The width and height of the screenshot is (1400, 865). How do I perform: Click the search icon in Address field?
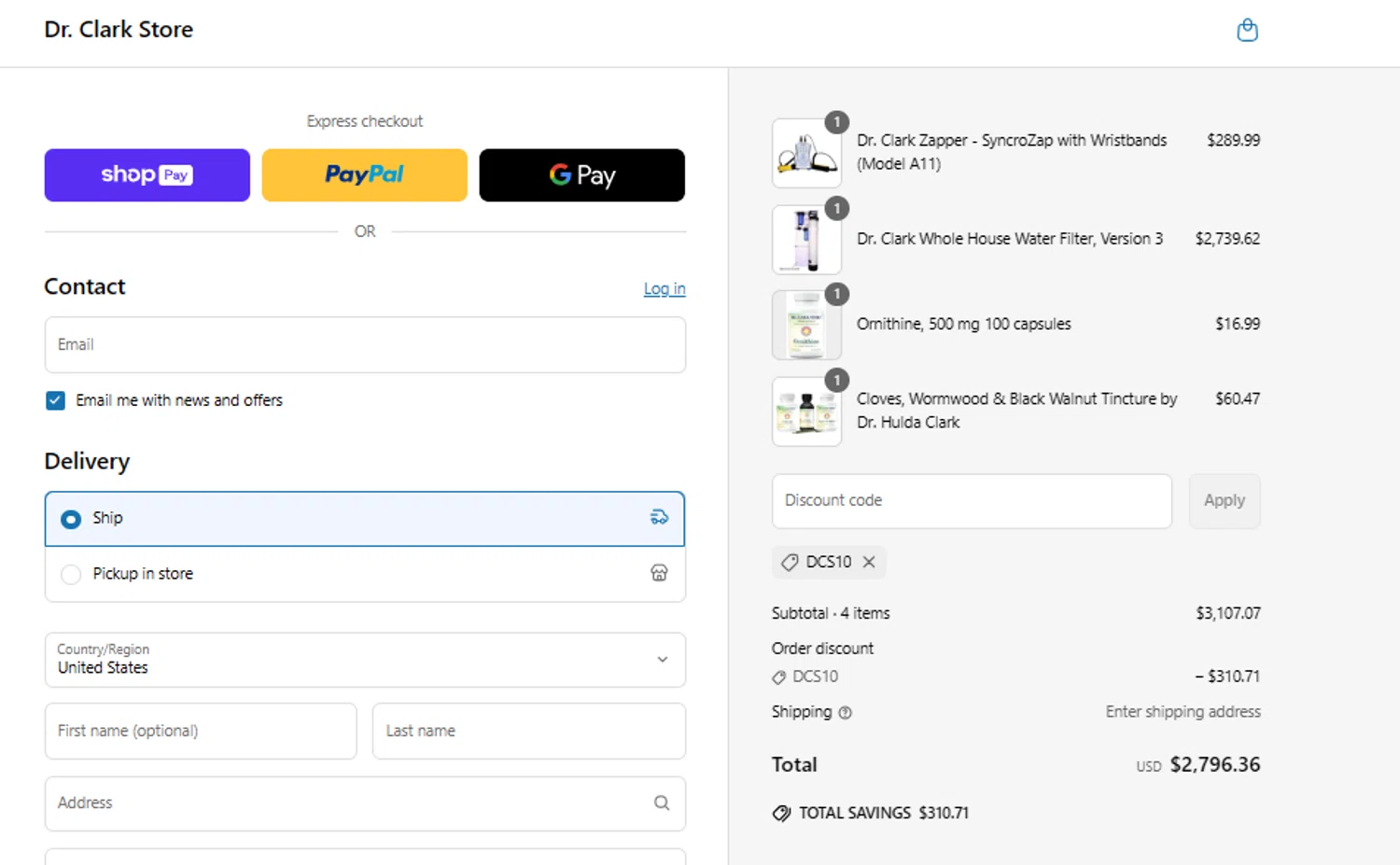(662, 802)
